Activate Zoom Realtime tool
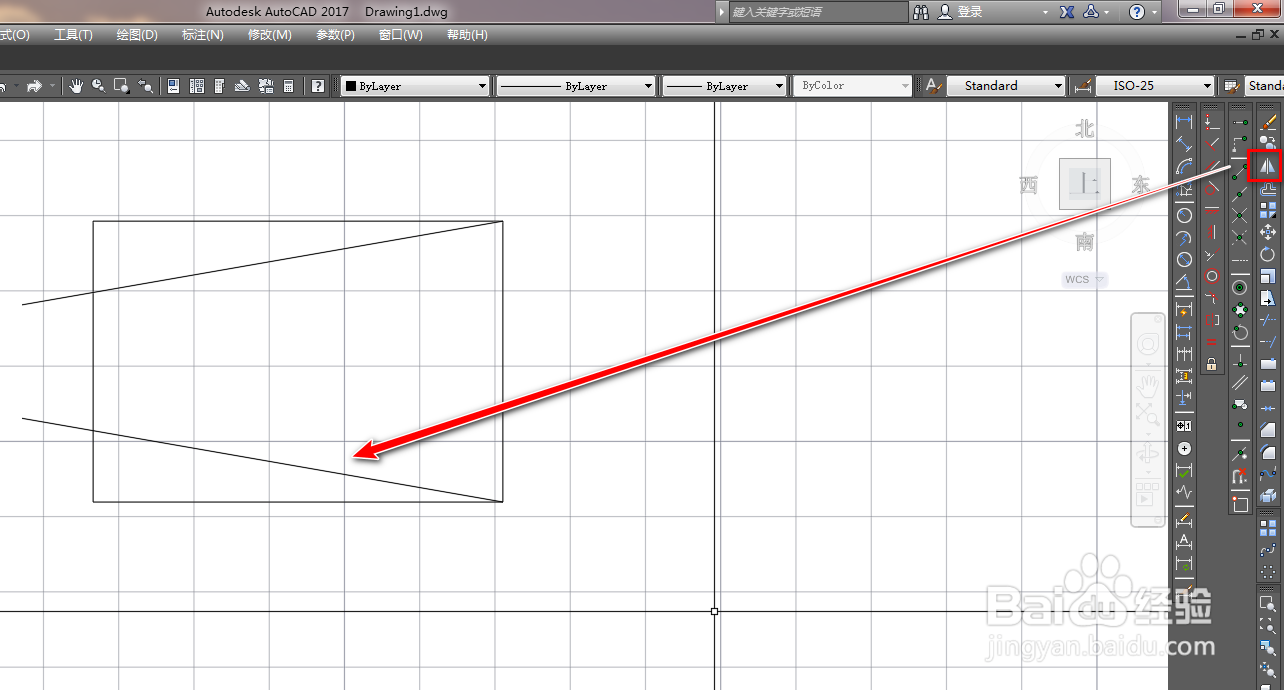The image size is (1284, 690). point(99,86)
